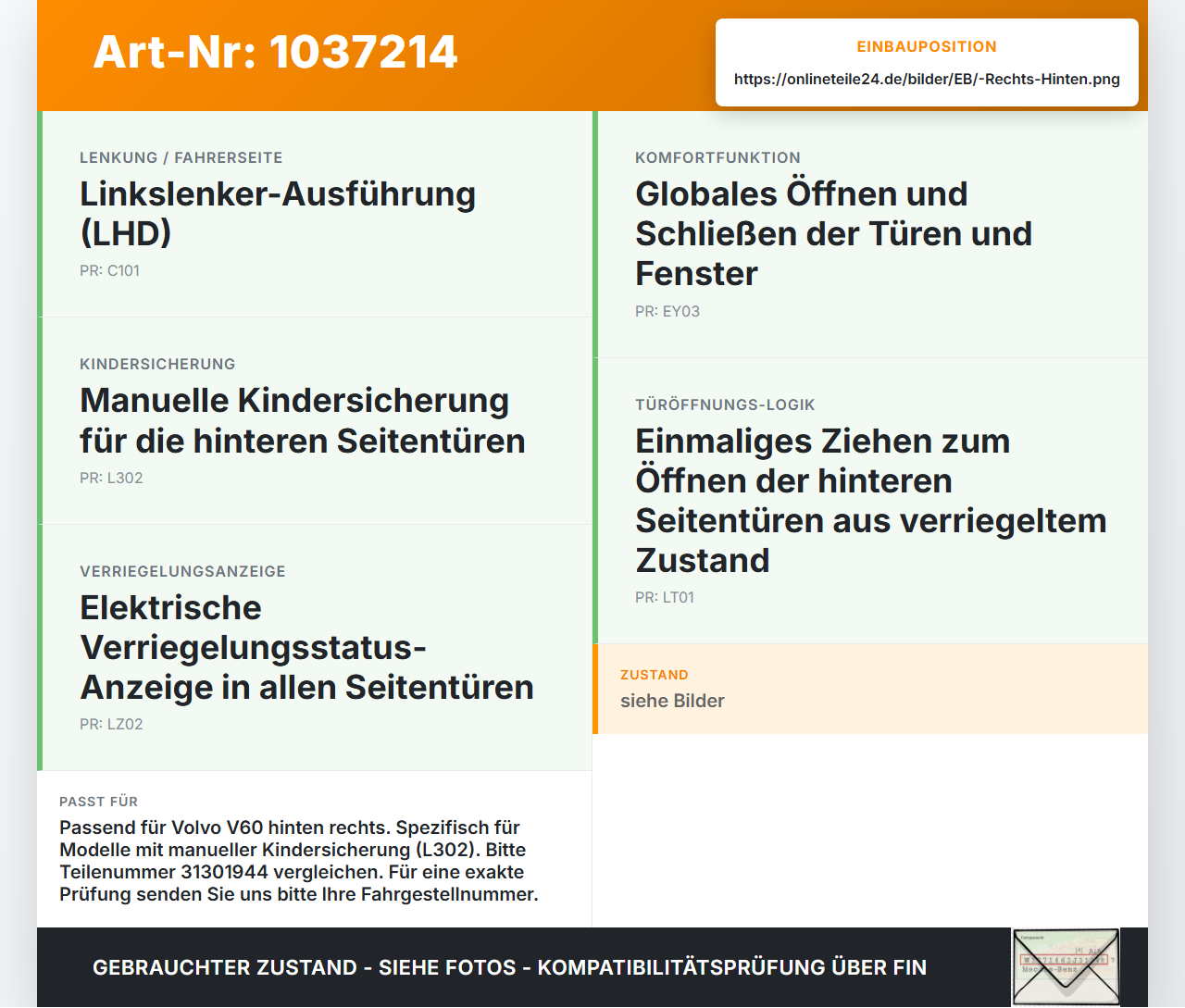This screenshot has height=1008, width=1185.
Task: Click the EINBAUPOSITION label
Action: tap(927, 46)
